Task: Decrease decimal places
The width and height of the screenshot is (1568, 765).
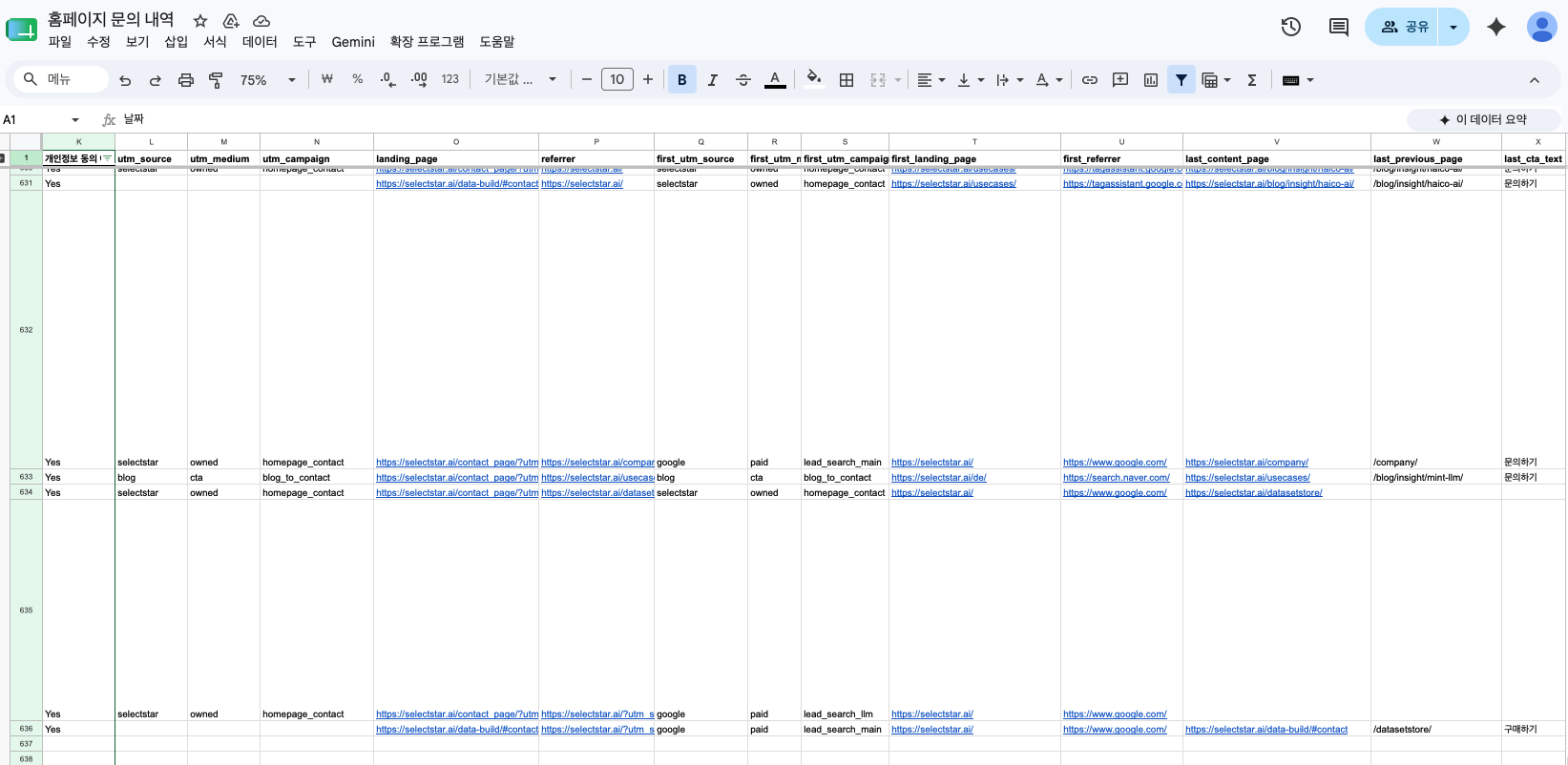Action: pos(387,80)
